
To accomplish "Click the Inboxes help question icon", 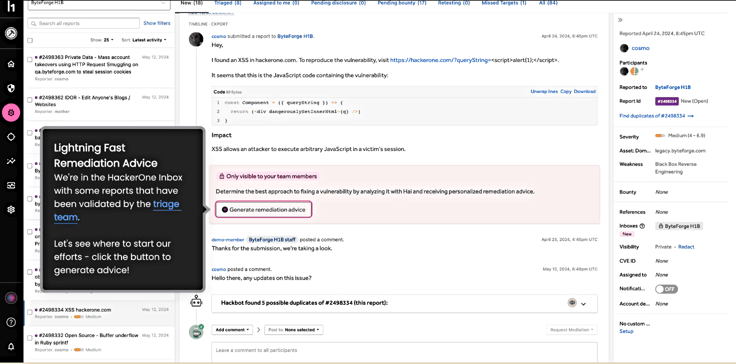I will [x=642, y=226].
